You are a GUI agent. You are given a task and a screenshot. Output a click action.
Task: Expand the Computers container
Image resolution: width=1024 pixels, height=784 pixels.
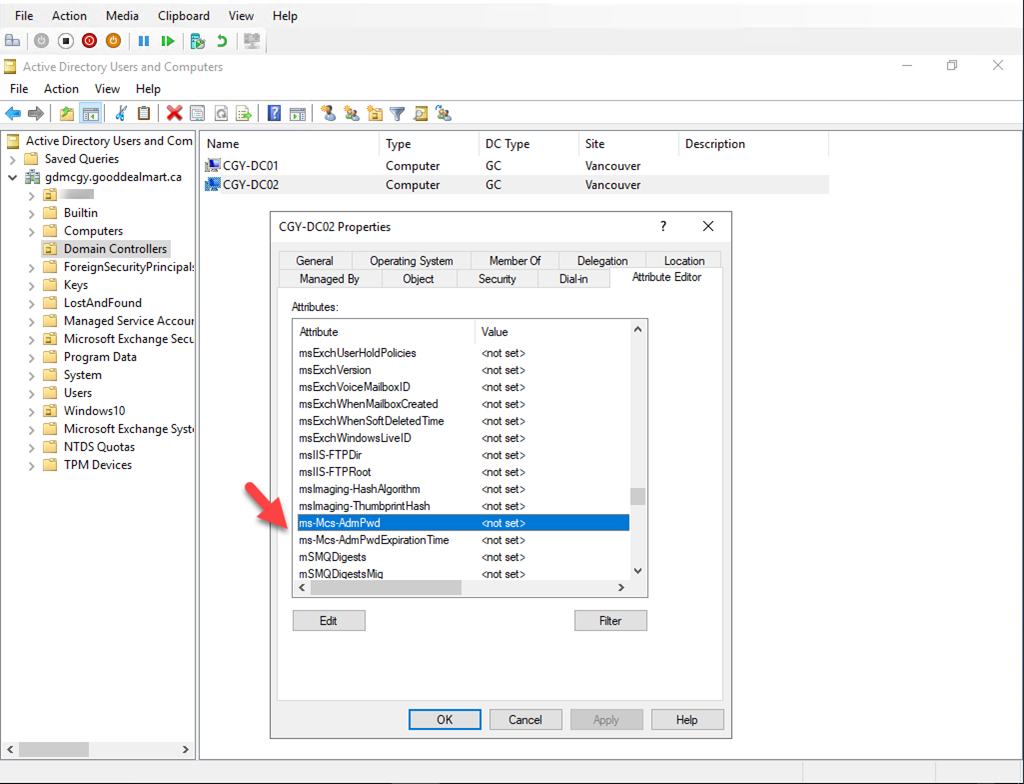31,231
